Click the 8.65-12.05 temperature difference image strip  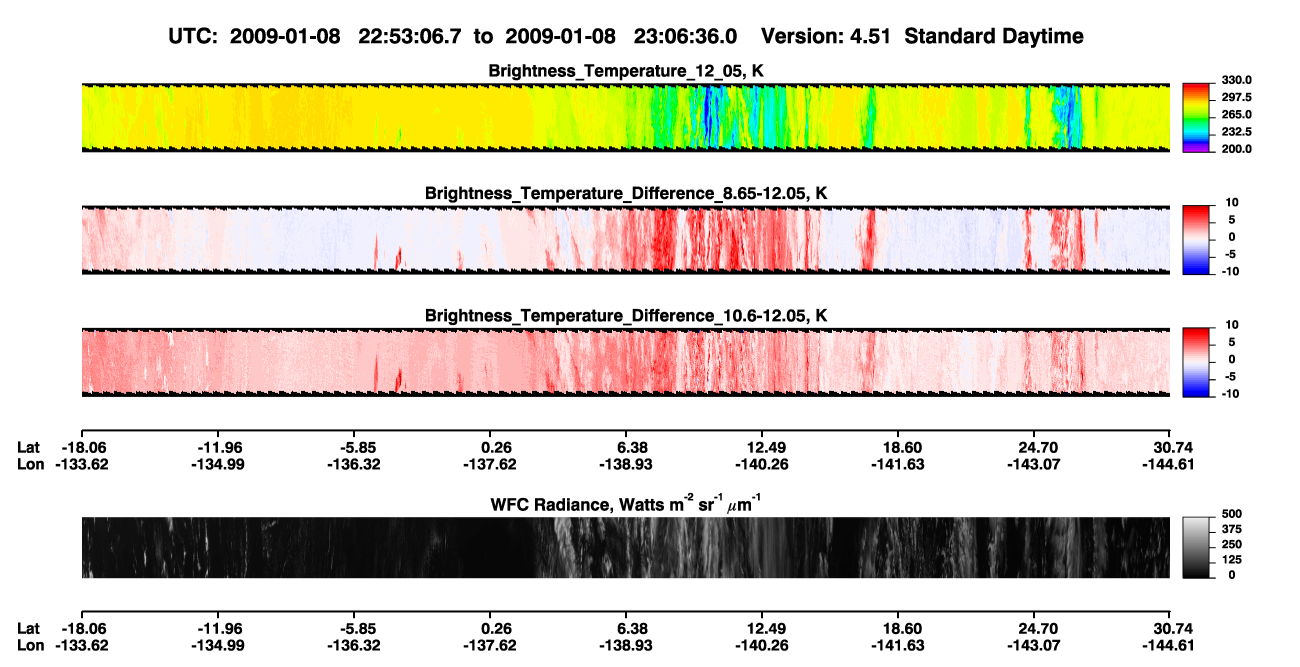point(625,240)
